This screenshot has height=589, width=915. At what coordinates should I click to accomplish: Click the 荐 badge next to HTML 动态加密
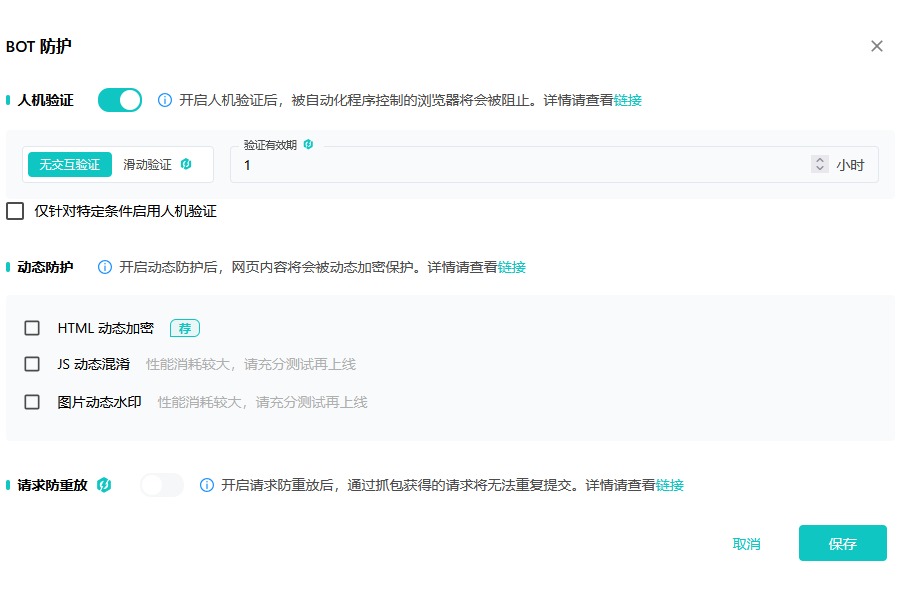click(184, 328)
